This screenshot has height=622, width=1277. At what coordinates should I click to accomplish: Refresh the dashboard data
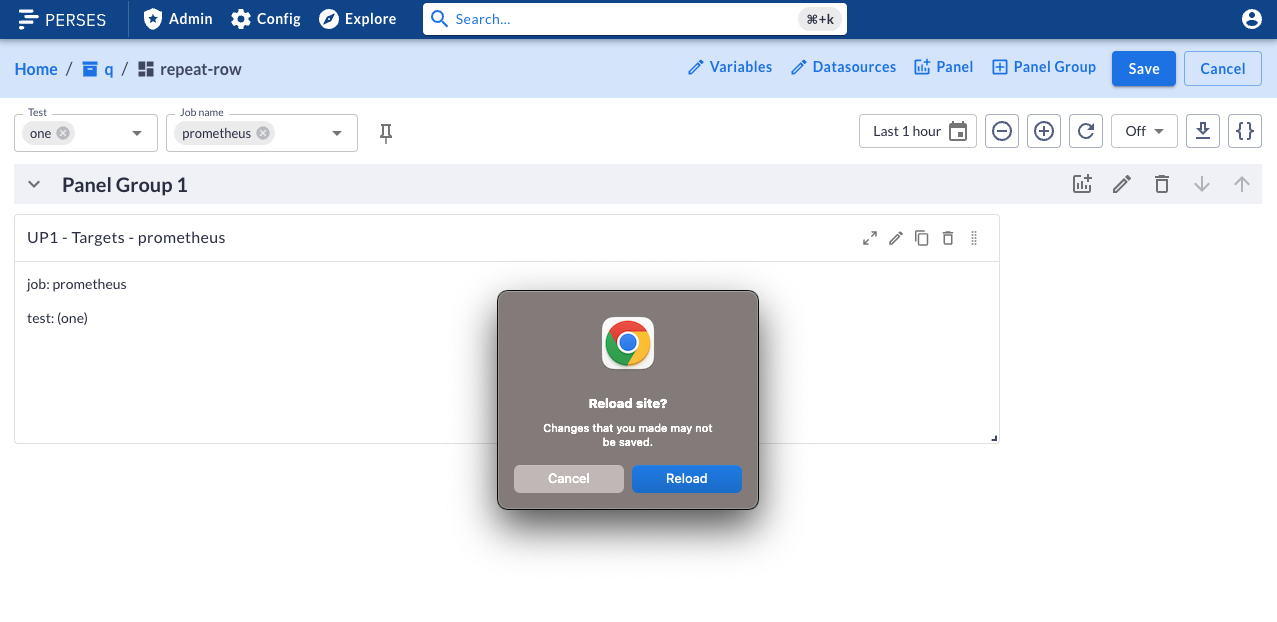[x=1086, y=130]
